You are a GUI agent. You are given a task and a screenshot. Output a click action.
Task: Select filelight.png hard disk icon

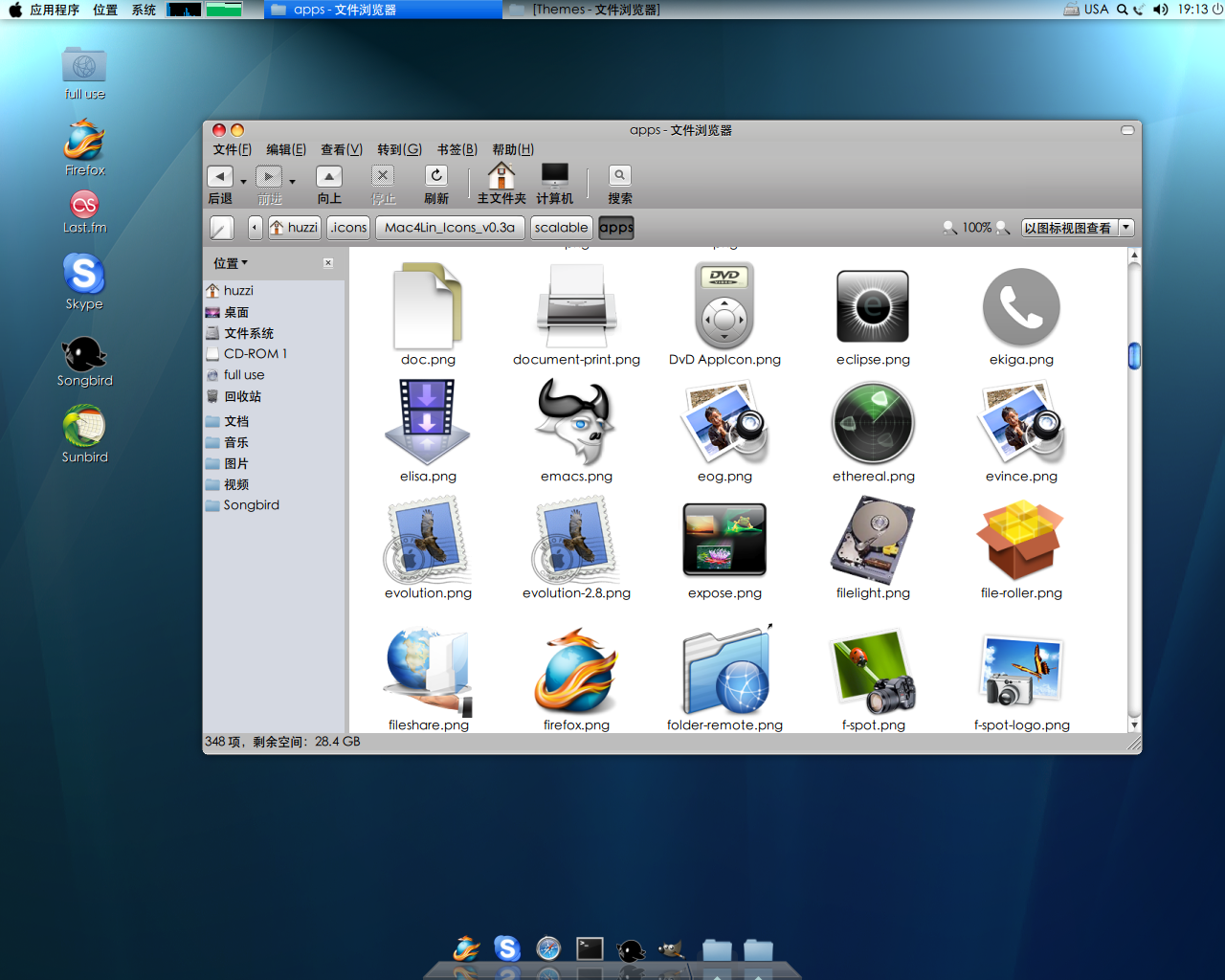873,540
